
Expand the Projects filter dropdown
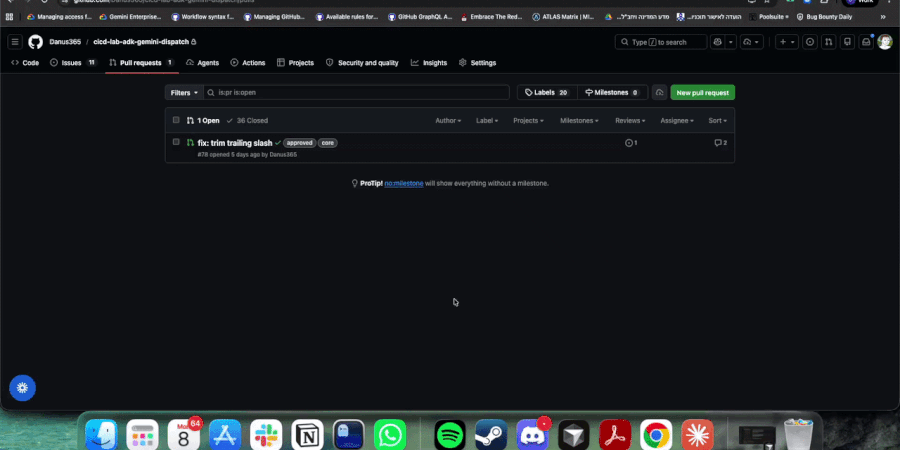[529, 121]
